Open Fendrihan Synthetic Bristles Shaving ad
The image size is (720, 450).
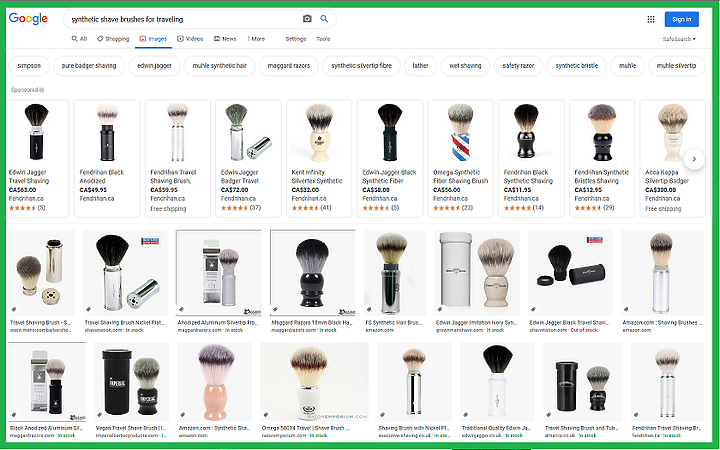pos(602,158)
